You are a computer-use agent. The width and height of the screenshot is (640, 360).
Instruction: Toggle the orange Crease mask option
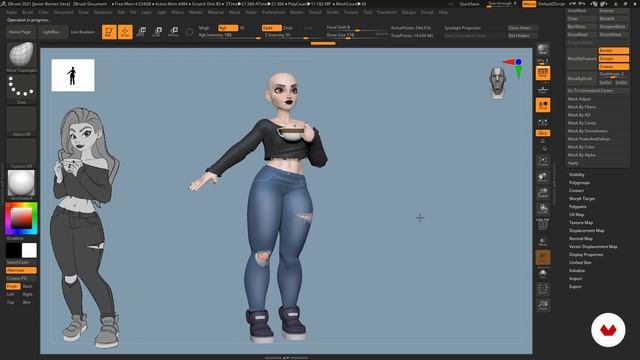613,67
